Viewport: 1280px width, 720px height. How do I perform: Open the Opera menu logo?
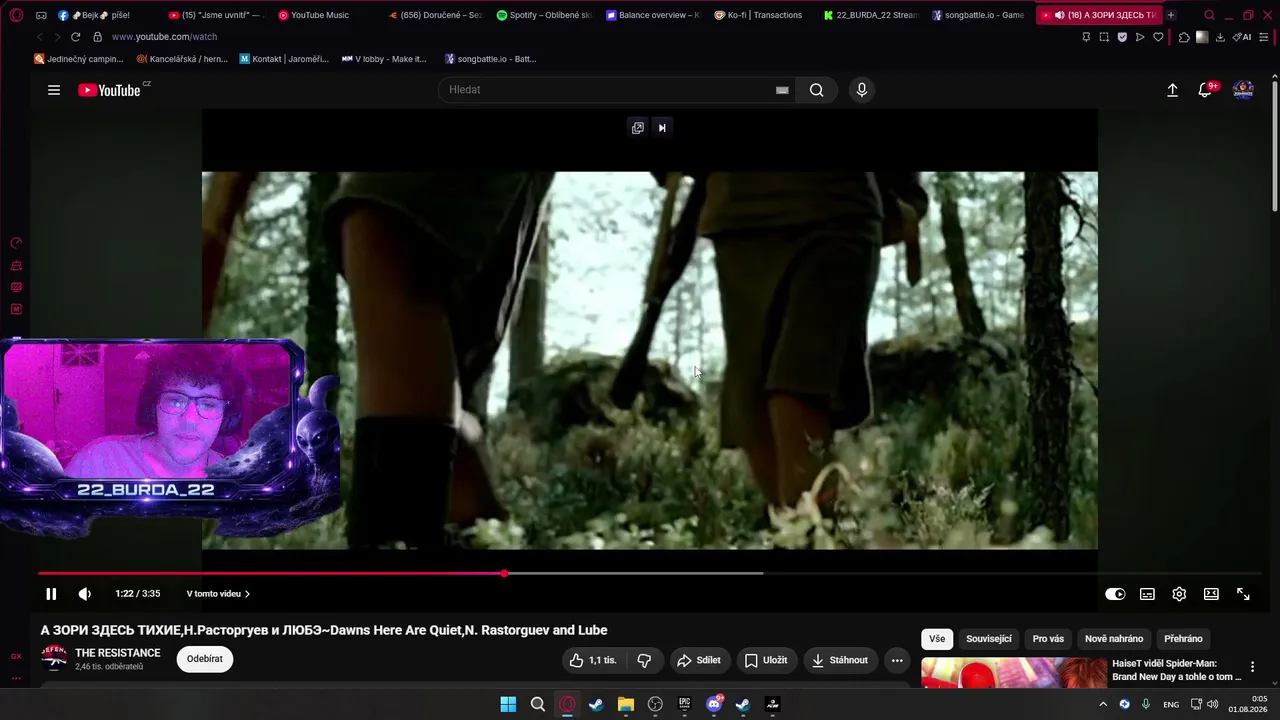click(x=16, y=15)
